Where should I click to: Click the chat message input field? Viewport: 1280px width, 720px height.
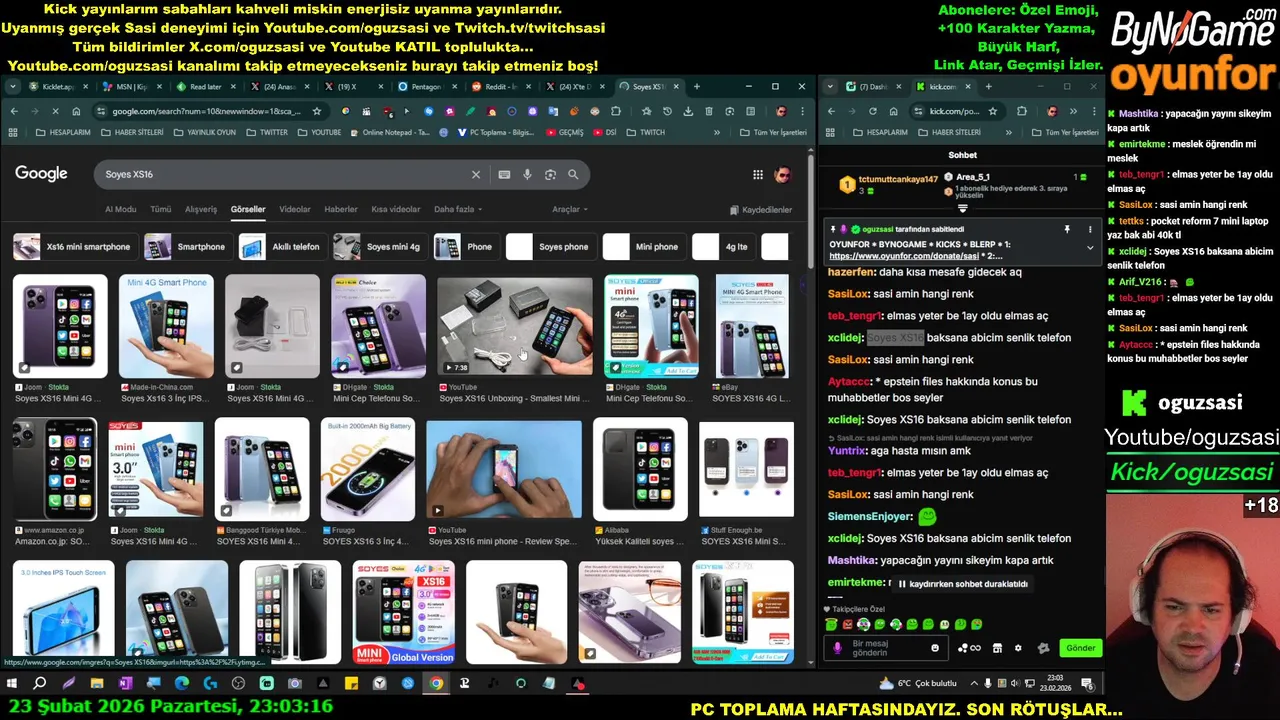point(885,648)
